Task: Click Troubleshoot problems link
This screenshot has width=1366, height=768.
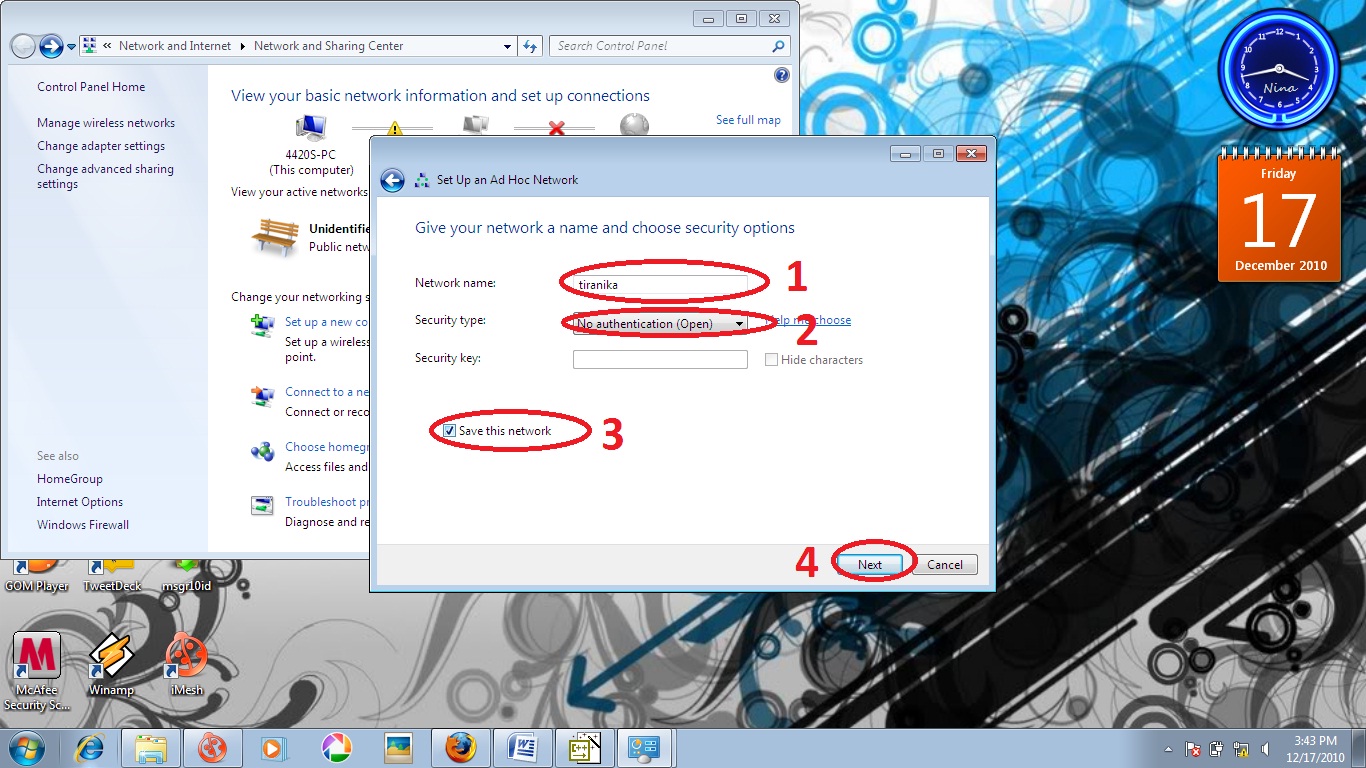Action: click(x=327, y=502)
